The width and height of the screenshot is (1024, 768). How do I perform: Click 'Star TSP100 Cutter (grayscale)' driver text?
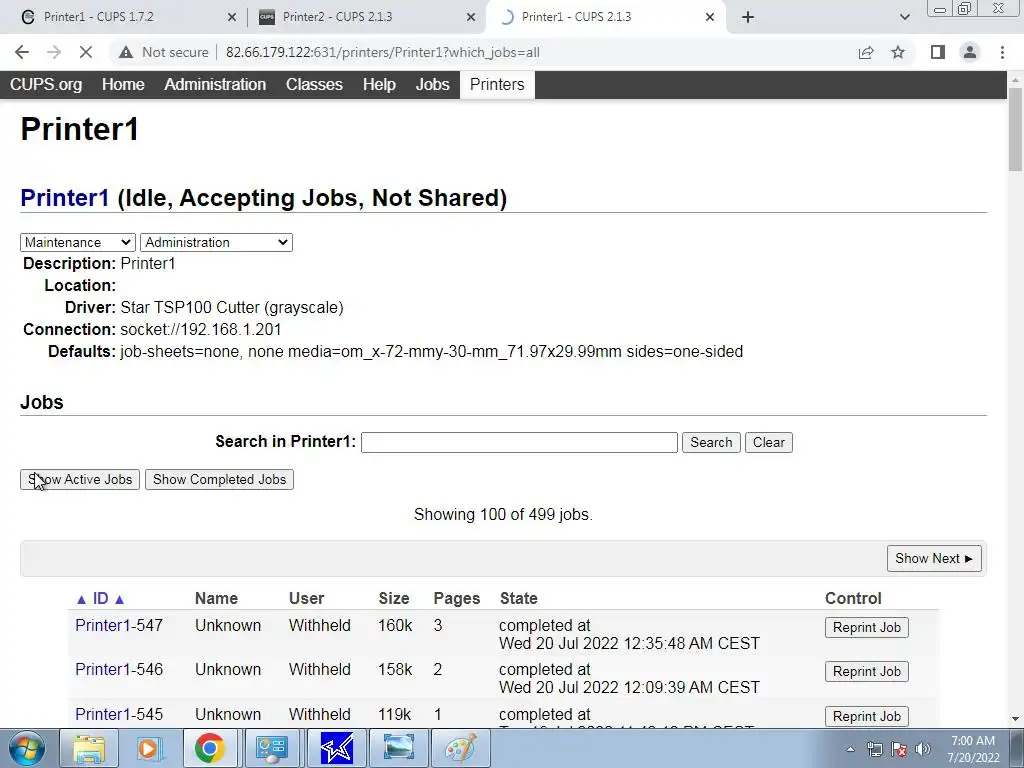pyautogui.click(x=232, y=308)
